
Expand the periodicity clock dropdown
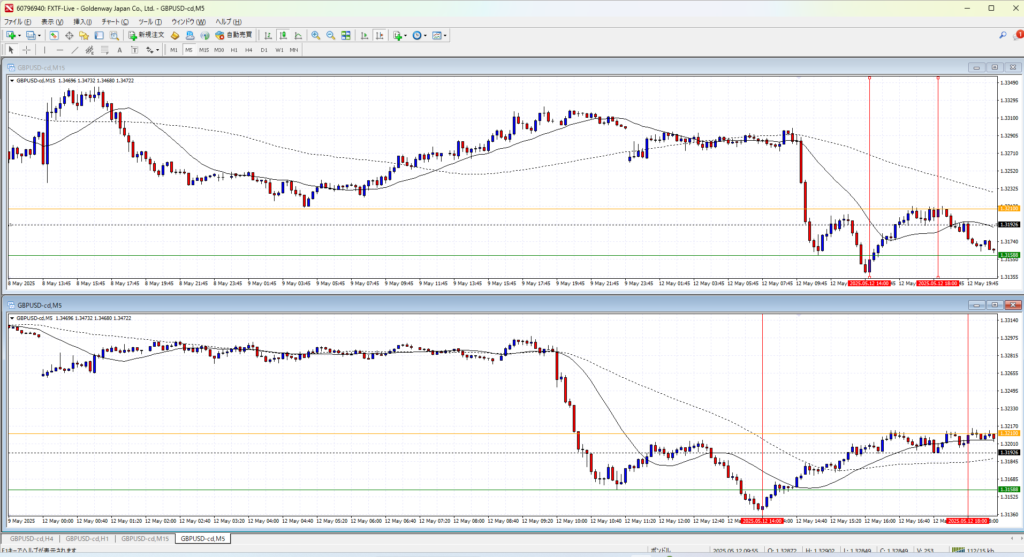tap(424, 35)
